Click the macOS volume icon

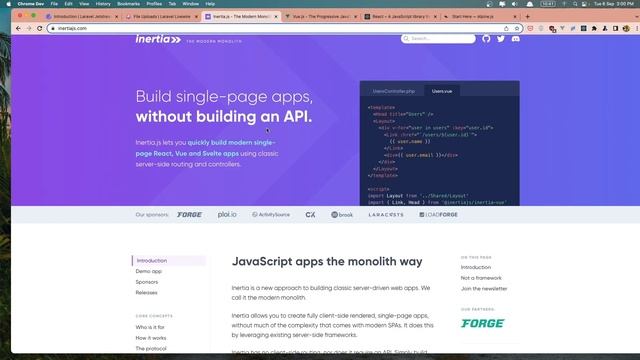[515, 4]
